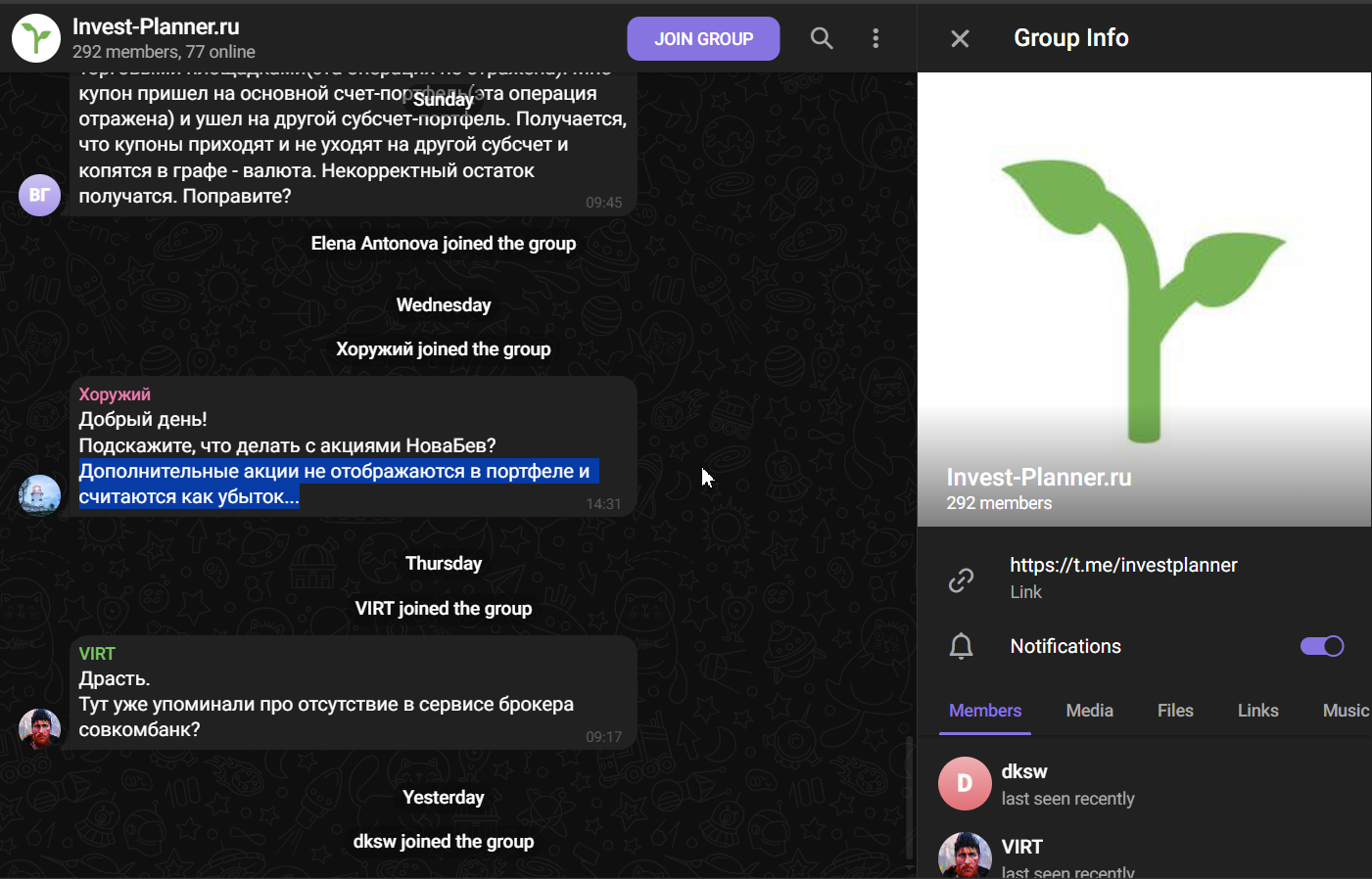This screenshot has width=1372, height=879.
Task: Click the chain link icon
Action: click(962, 580)
